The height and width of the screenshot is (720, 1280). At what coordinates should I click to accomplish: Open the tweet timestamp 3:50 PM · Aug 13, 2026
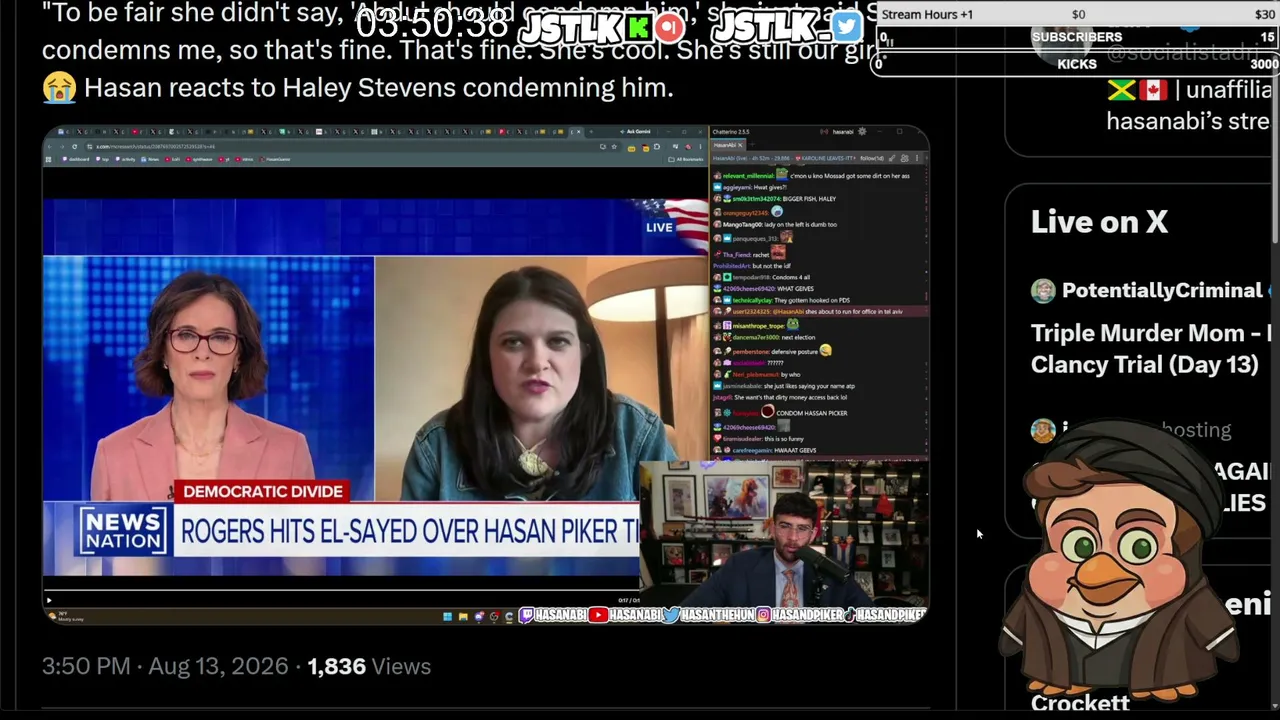165,666
